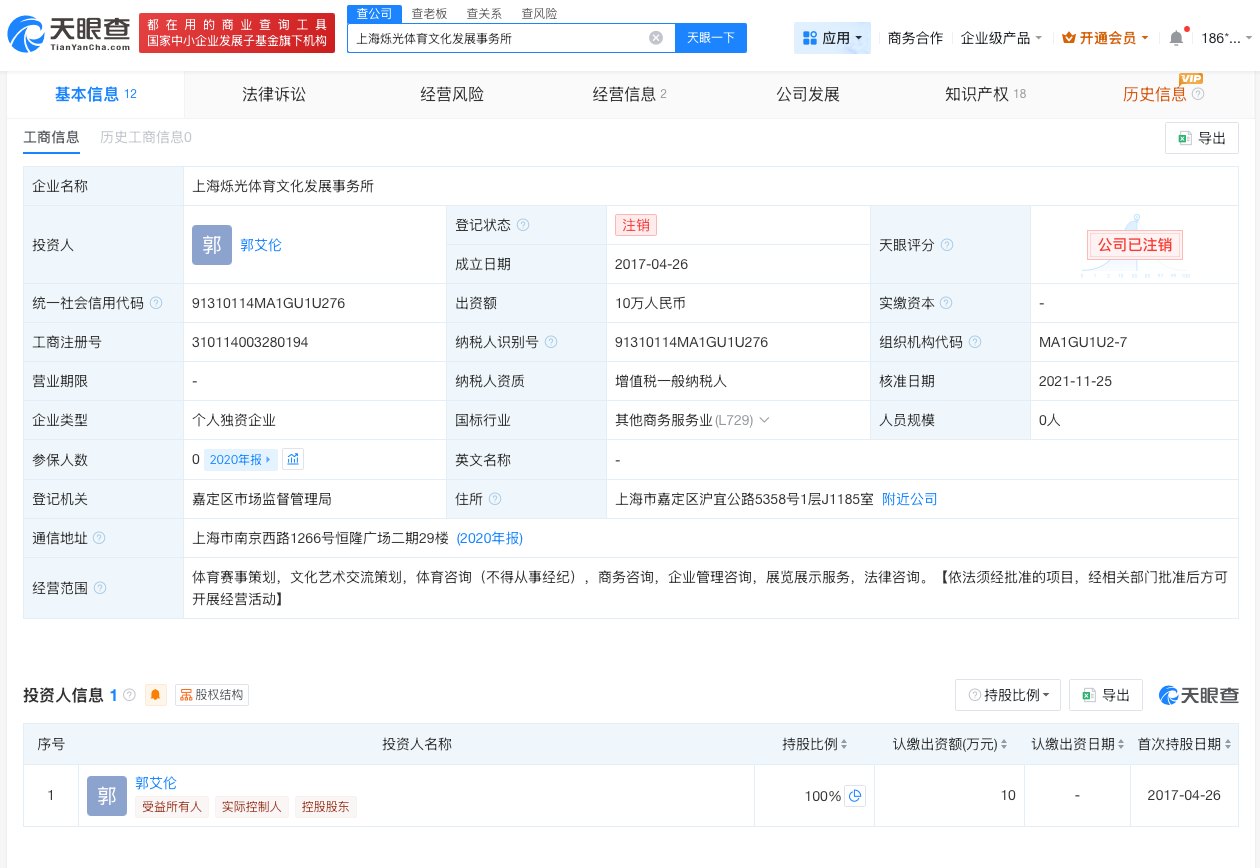This screenshot has width=1260, height=868.
Task: Open the 应用 apps grid icon
Action: point(810,38)
